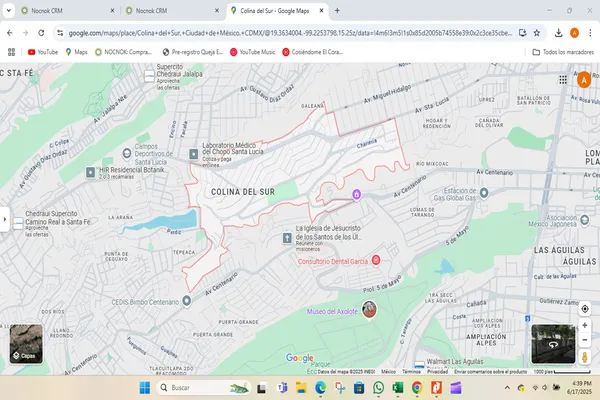Bookmark this page with the star icon
This screenshot has width=600, height=400.
click(537, 33)
